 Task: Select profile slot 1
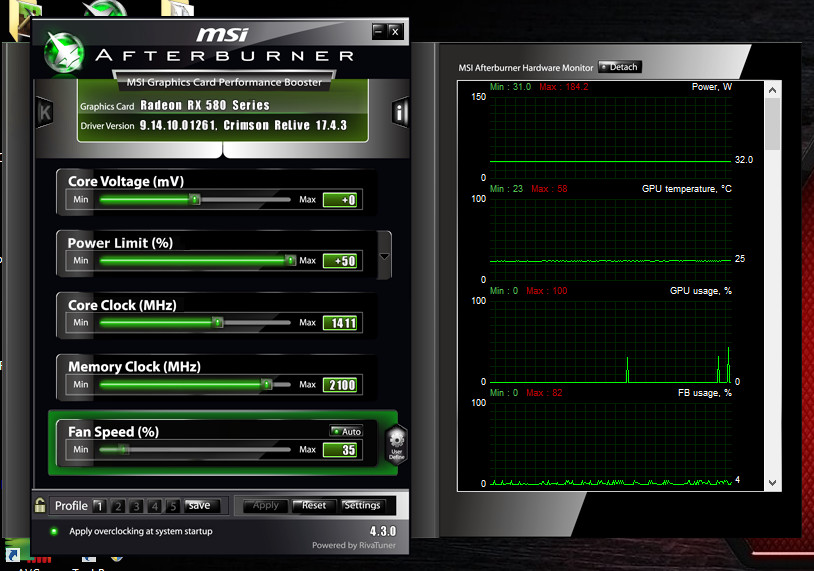(98, 506)
